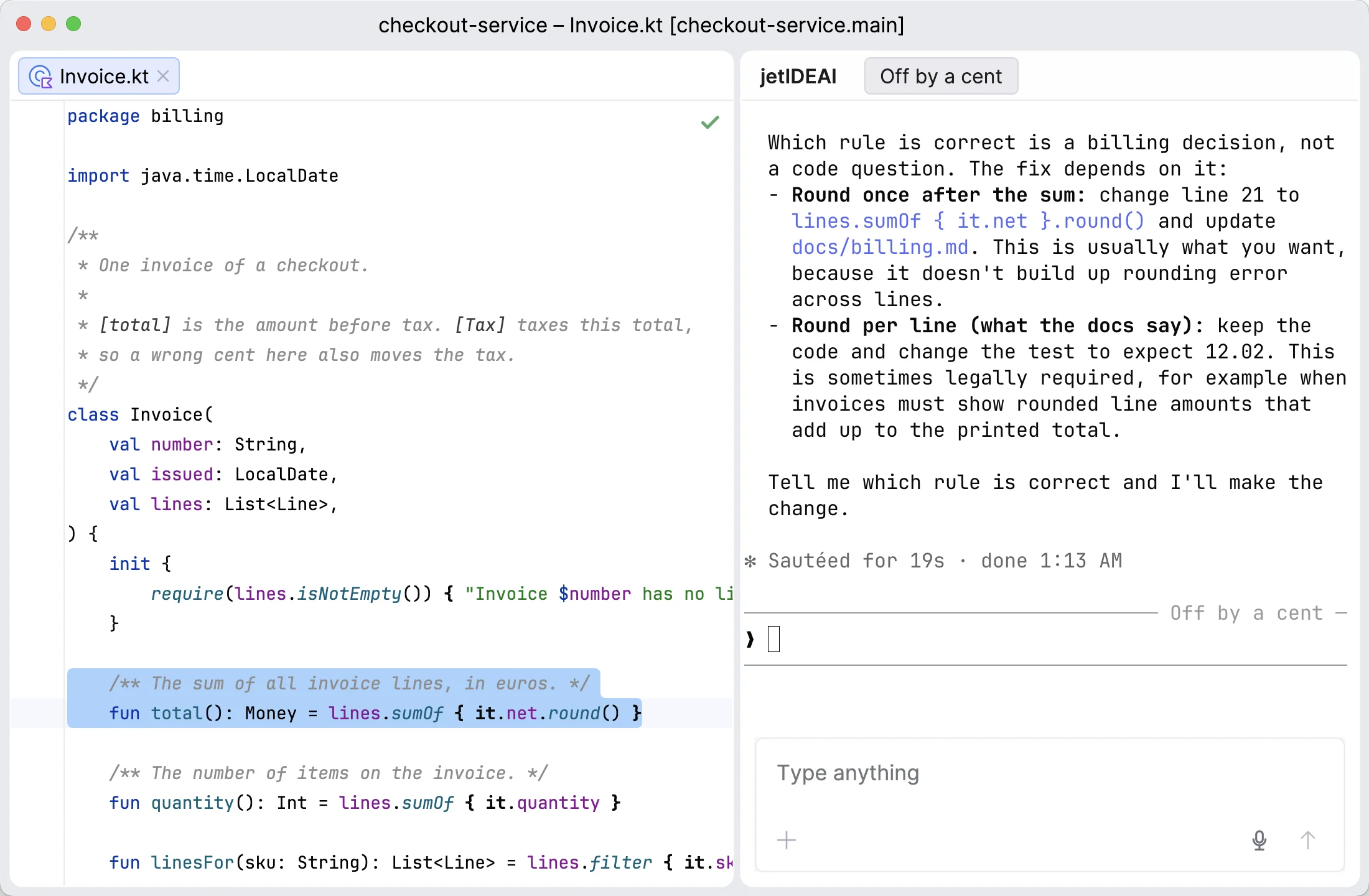
Task: Open the docs/billing.md link in chat
Action: click(880, 247)
